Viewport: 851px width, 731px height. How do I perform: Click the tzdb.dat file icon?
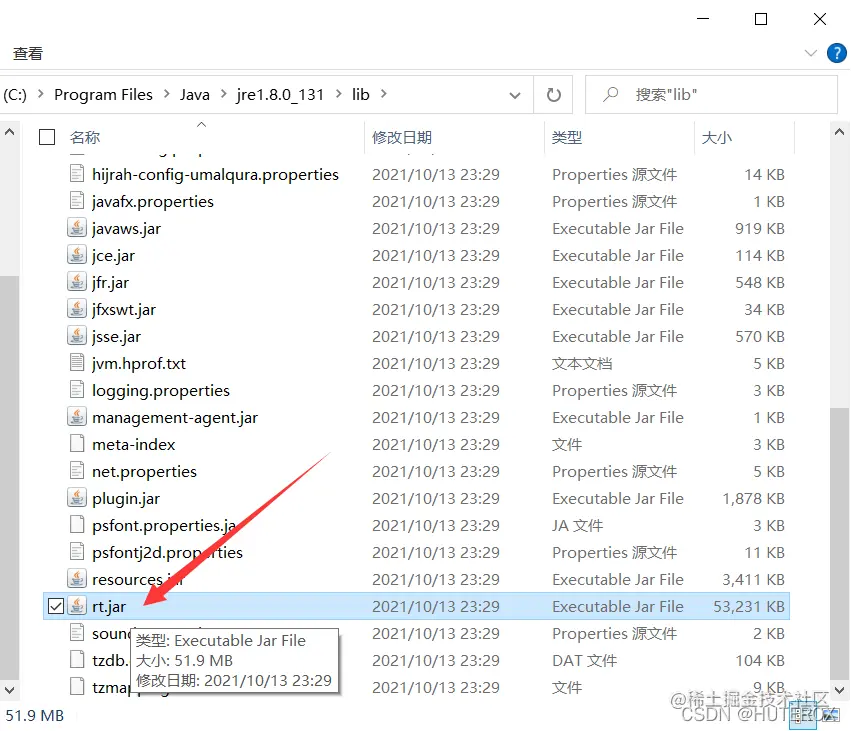(77, 660)
